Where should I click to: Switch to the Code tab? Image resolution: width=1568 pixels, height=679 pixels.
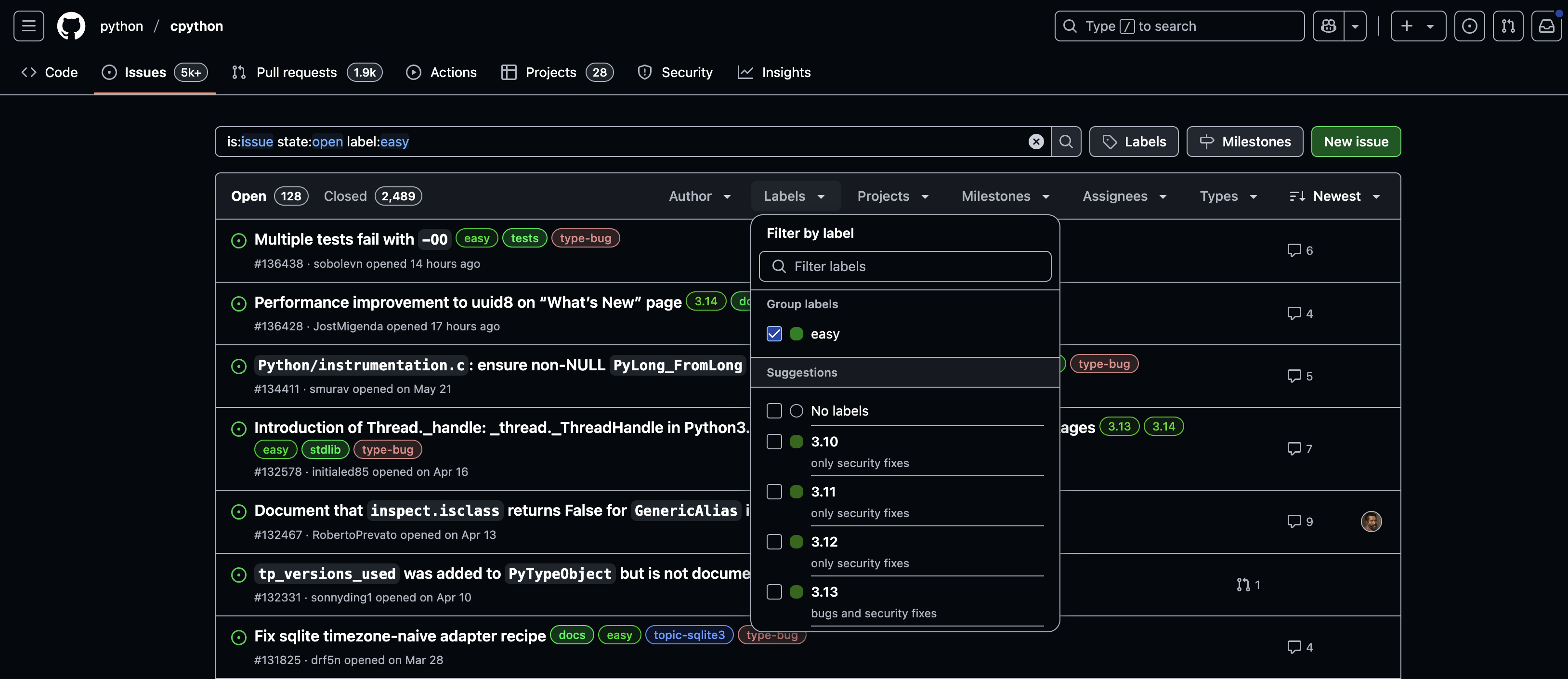click(x=49, y=72)
